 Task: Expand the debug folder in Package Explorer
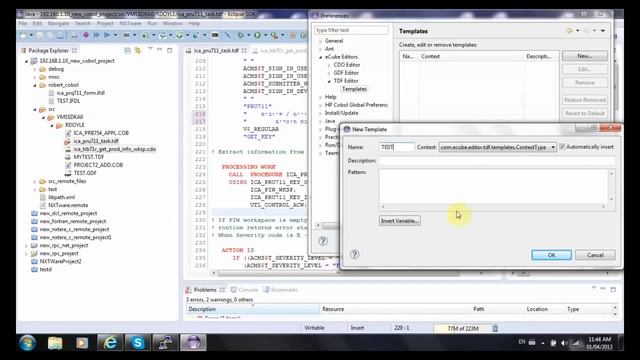(x=35, y=69)
